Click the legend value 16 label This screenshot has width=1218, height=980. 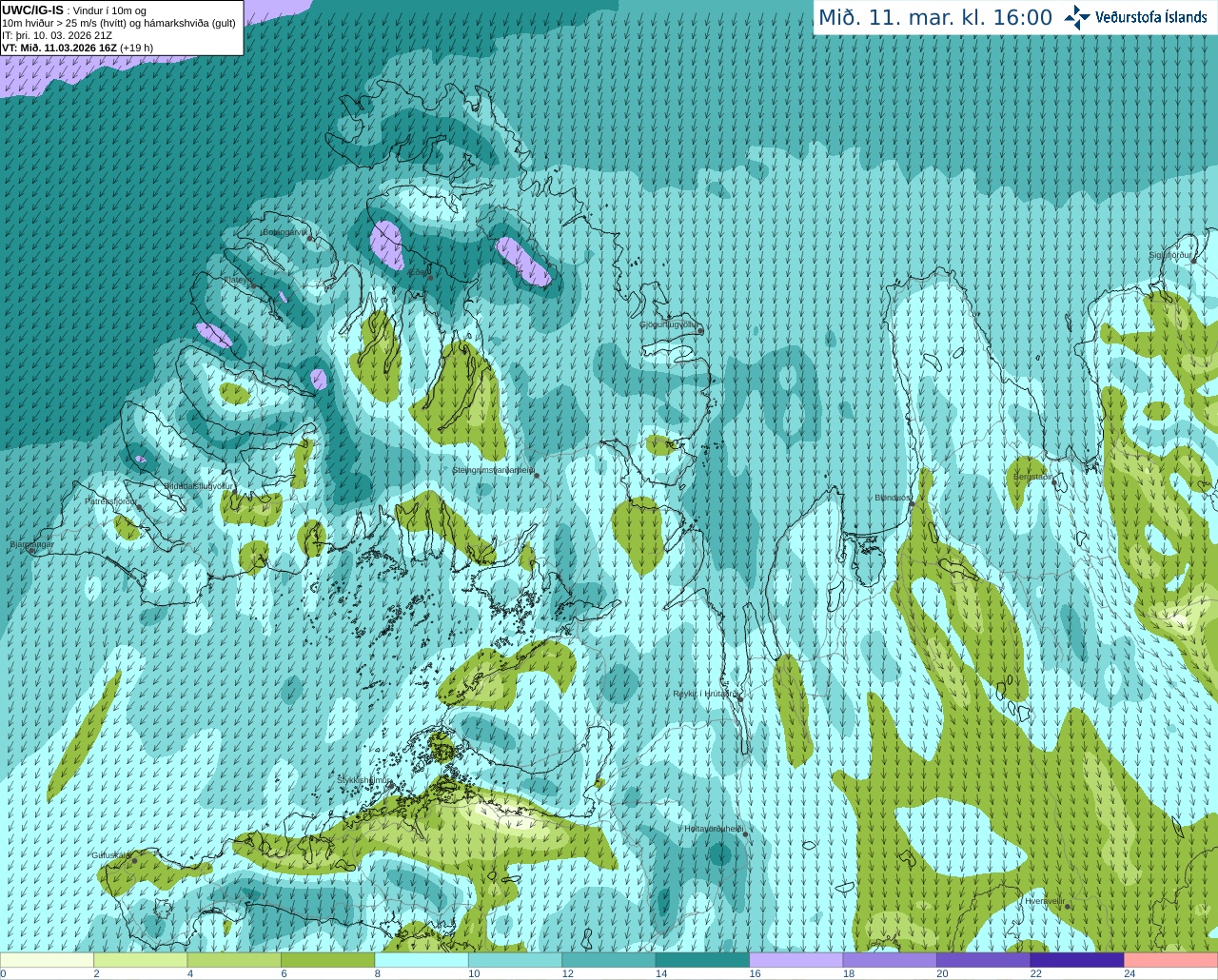755,973
